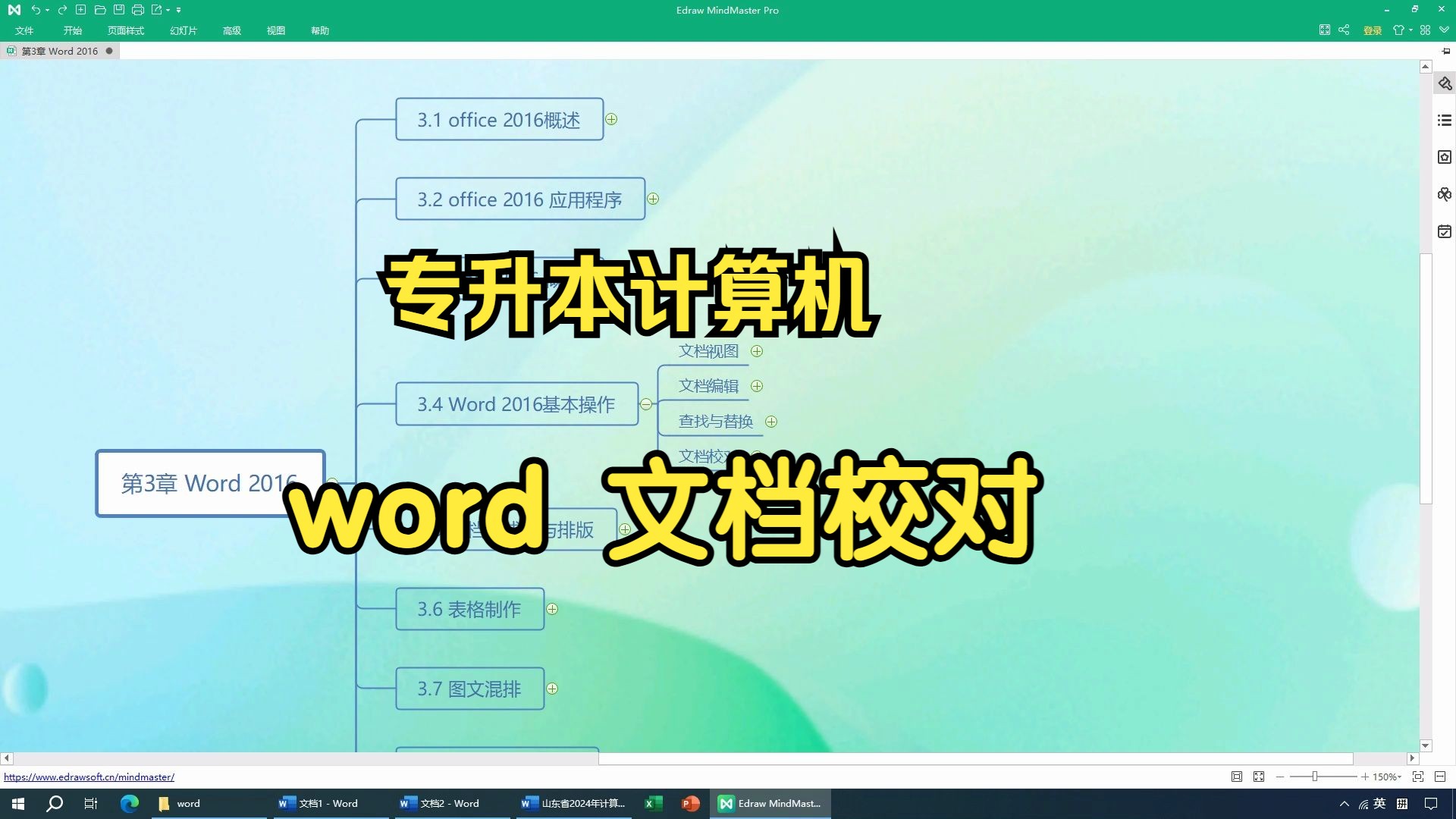
Task: Open a file with the folder icon
Action: pyautogui.click(x=99, y=10)
